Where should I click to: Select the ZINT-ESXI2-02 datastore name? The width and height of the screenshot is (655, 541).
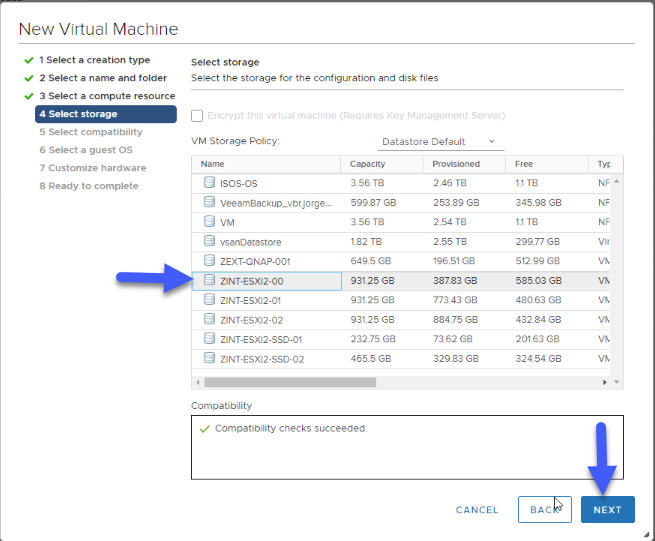click(x=251, y=320)
